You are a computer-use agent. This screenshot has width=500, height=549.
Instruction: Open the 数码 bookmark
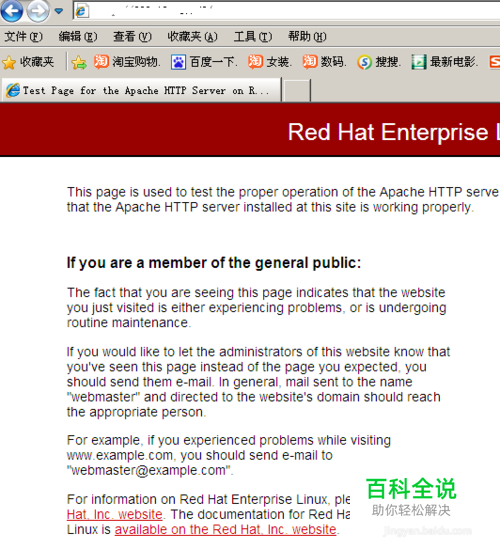pos(324,62)
